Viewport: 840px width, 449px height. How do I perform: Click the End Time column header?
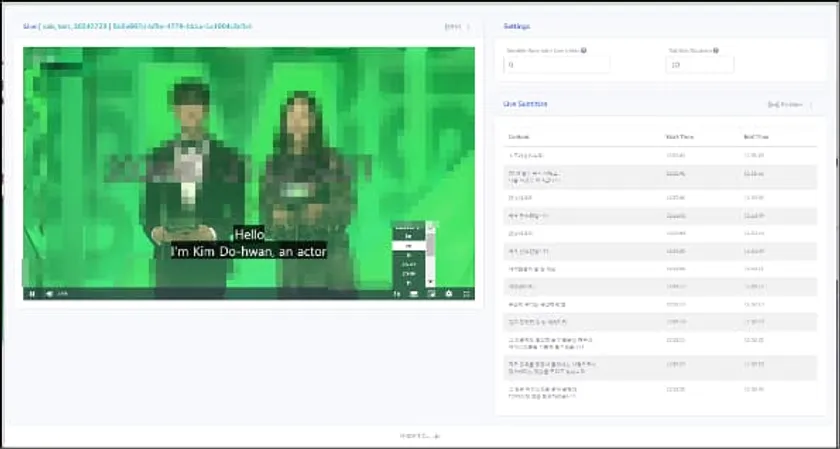tap(756, 137)
